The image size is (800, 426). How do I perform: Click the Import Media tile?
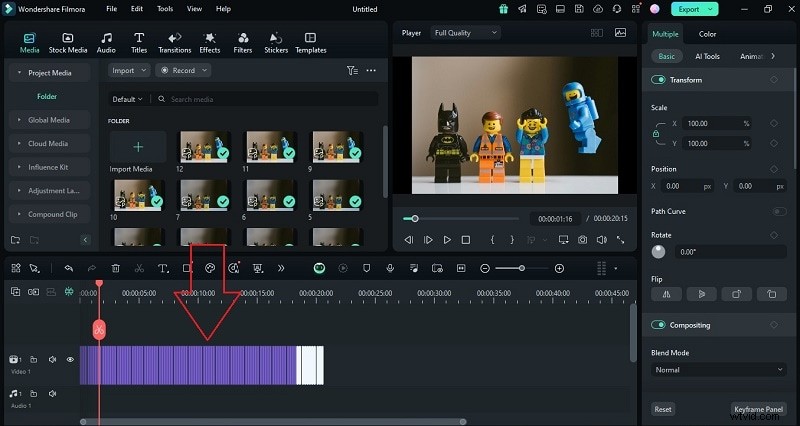click(x=138, y=147)
